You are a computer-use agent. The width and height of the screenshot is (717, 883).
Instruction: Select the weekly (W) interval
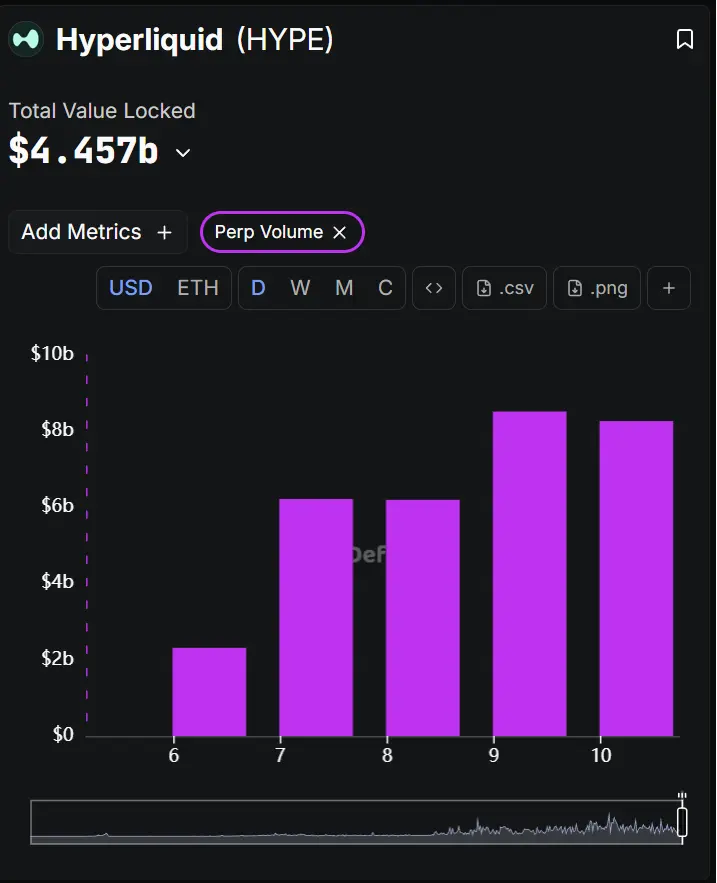300,288
